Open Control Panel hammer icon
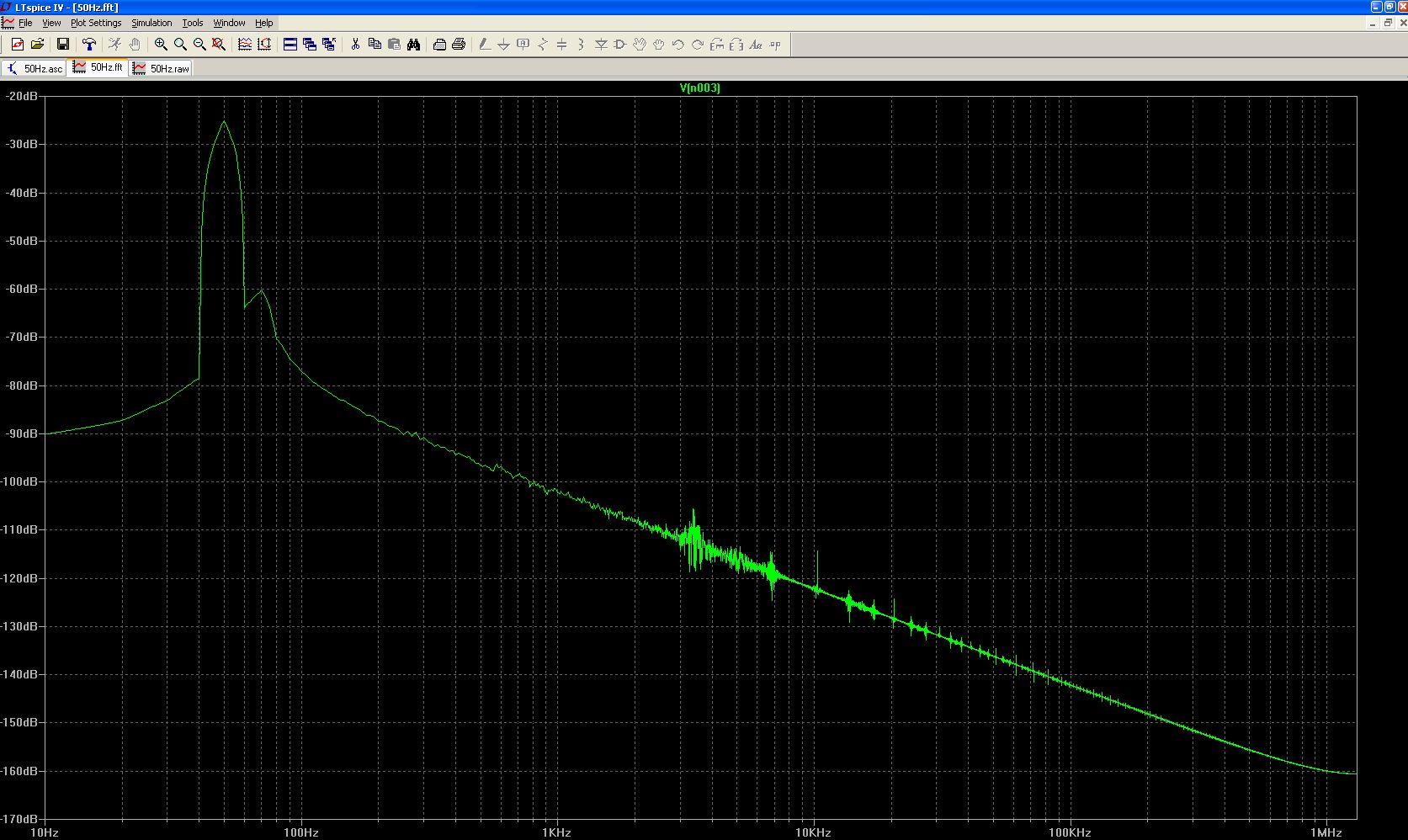Viewport: 1408px width, 840px height. click(88, 45)
